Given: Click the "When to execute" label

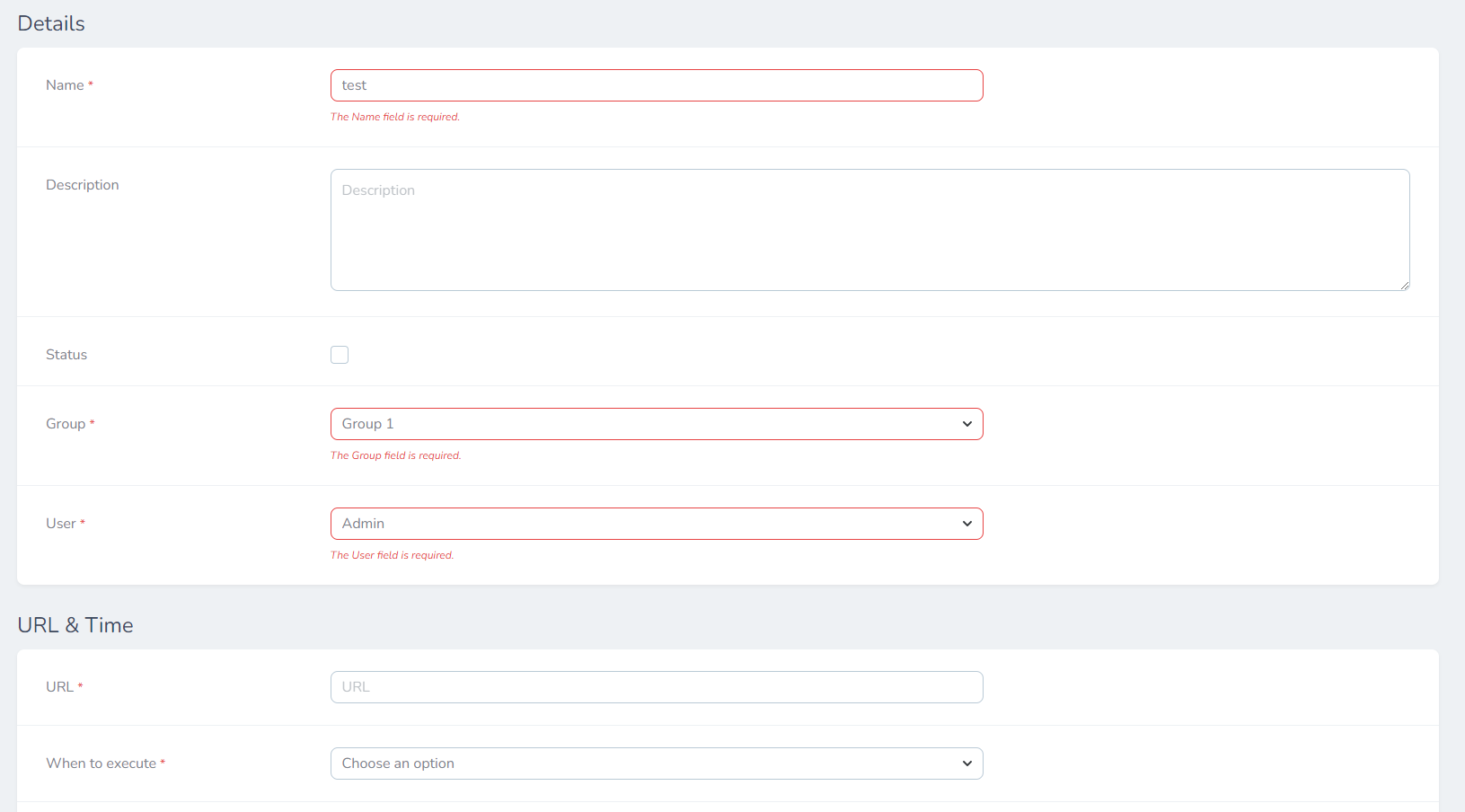Looking at the screenshot, I should tap(99, 763).
